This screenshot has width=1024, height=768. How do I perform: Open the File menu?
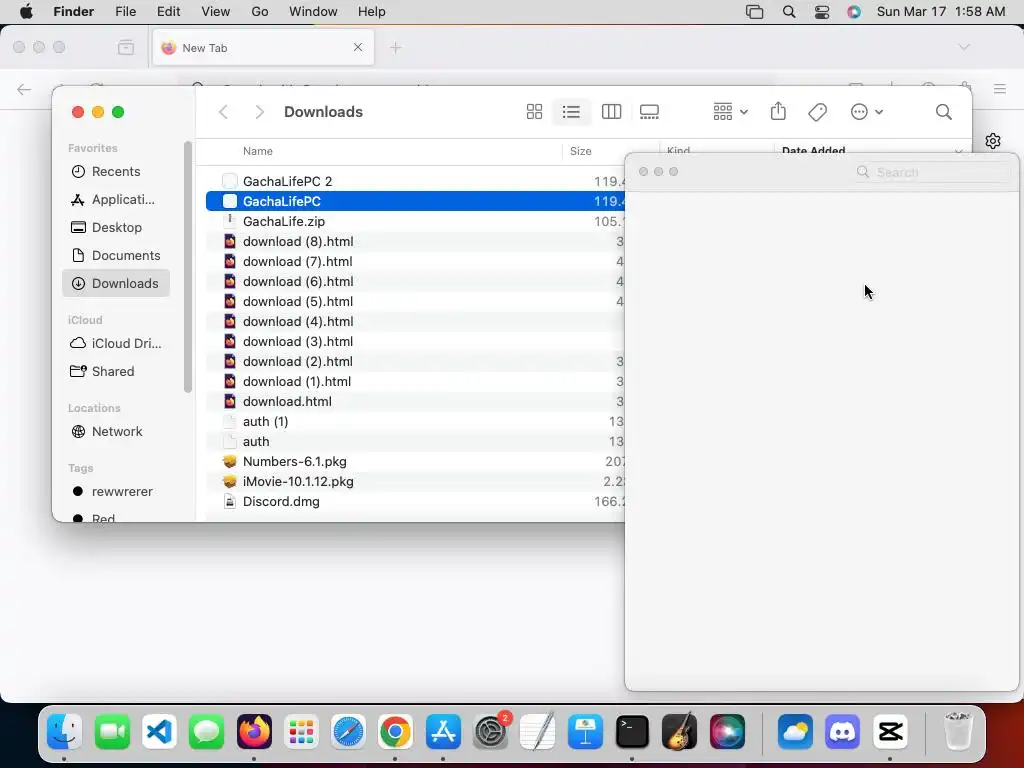[x=125, y=11]
